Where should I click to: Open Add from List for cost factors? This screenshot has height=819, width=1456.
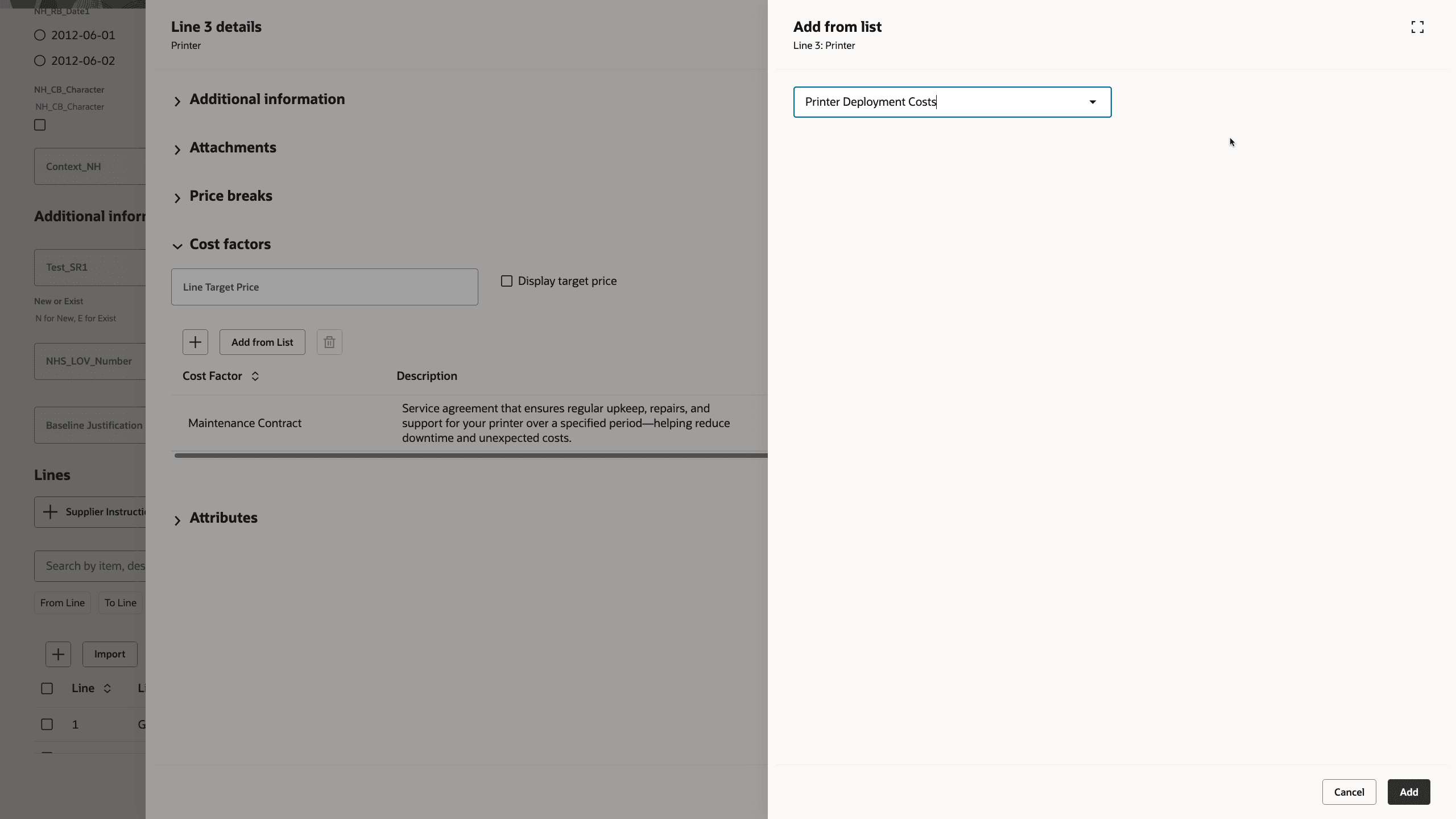(x=262, y=341)
